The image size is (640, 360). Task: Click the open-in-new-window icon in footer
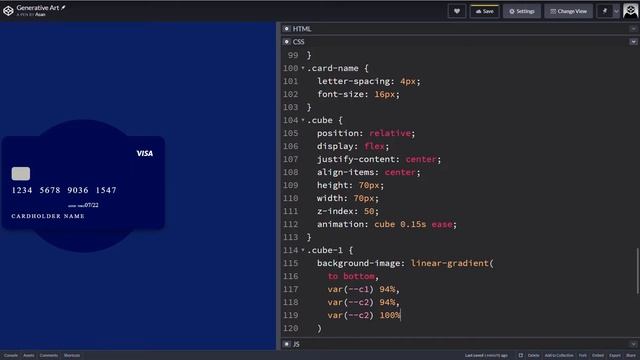point(520,356)
